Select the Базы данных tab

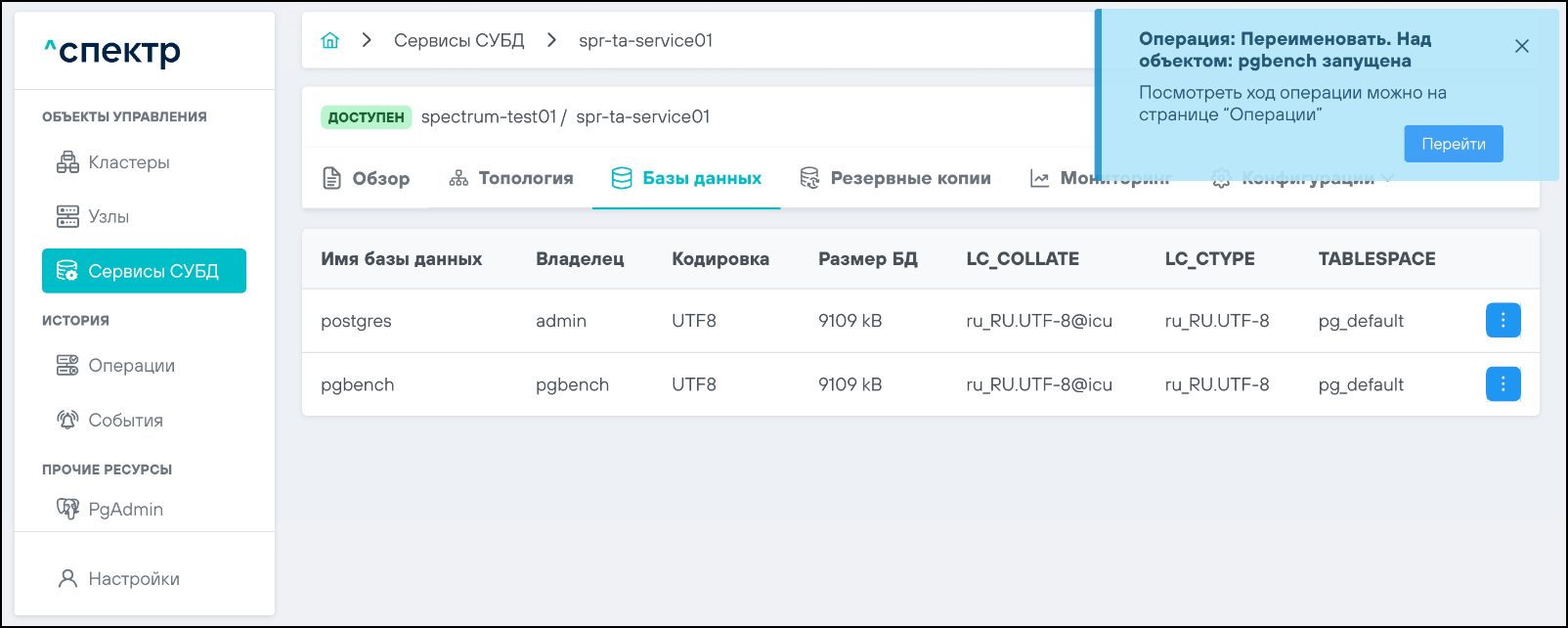[x=686, y=178]
